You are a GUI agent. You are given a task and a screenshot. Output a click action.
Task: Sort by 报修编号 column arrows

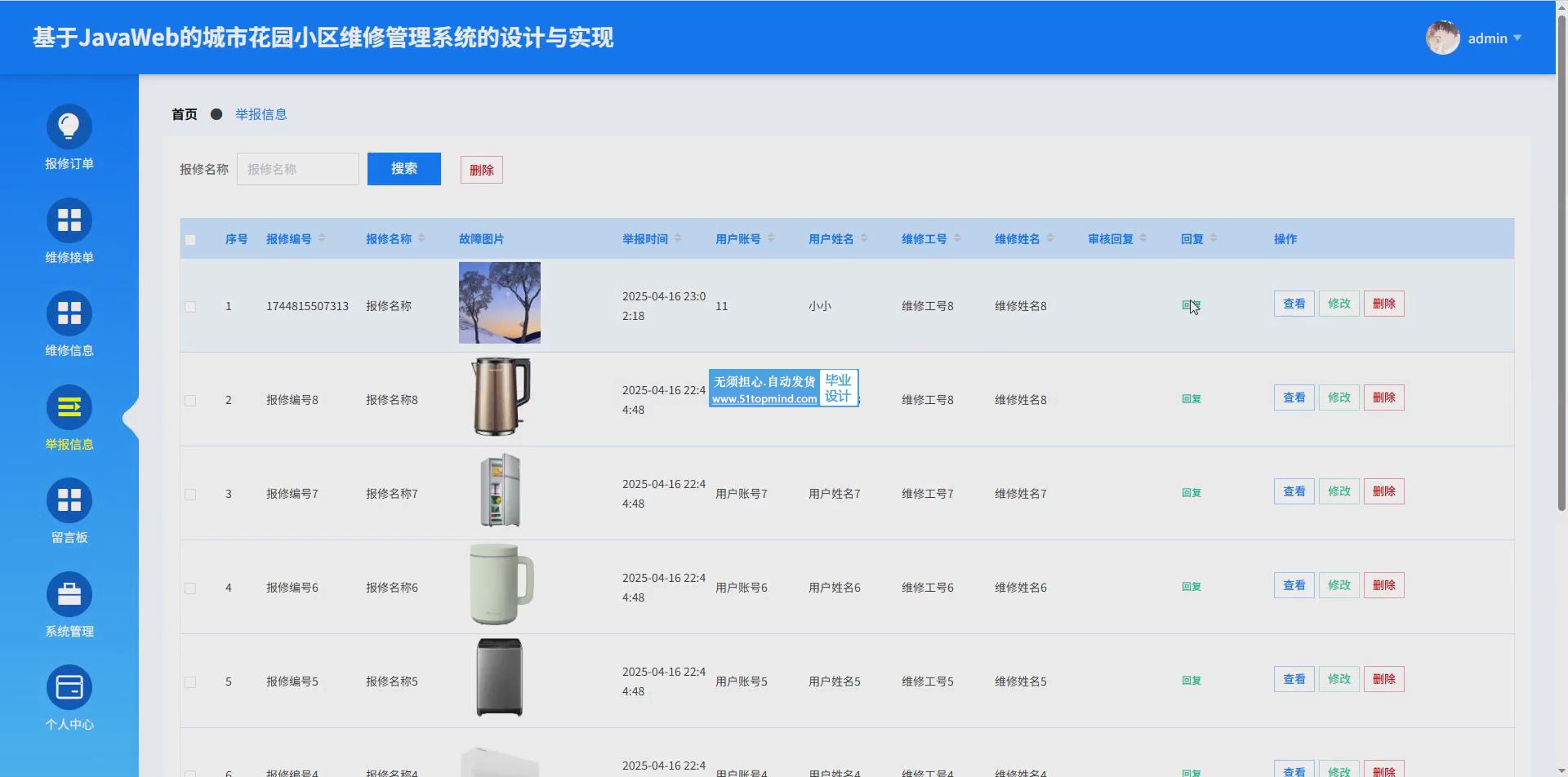(x=322, y=238)
